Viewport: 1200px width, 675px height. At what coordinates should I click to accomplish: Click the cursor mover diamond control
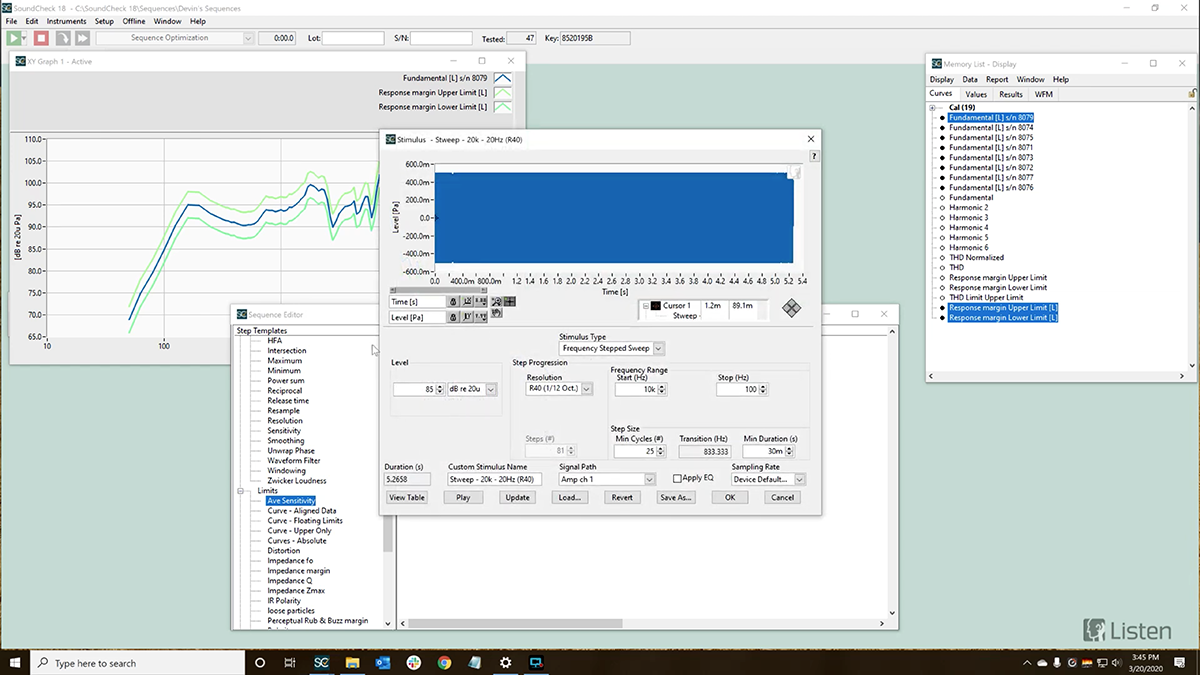coord(791,308)
